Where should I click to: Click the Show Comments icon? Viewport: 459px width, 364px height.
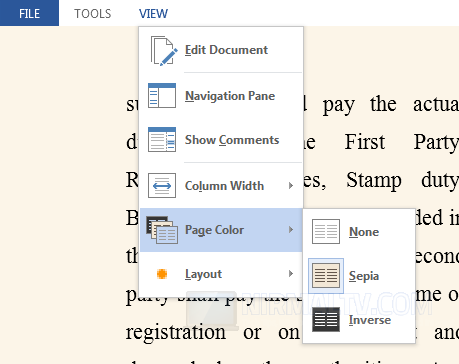pos(162,140)
